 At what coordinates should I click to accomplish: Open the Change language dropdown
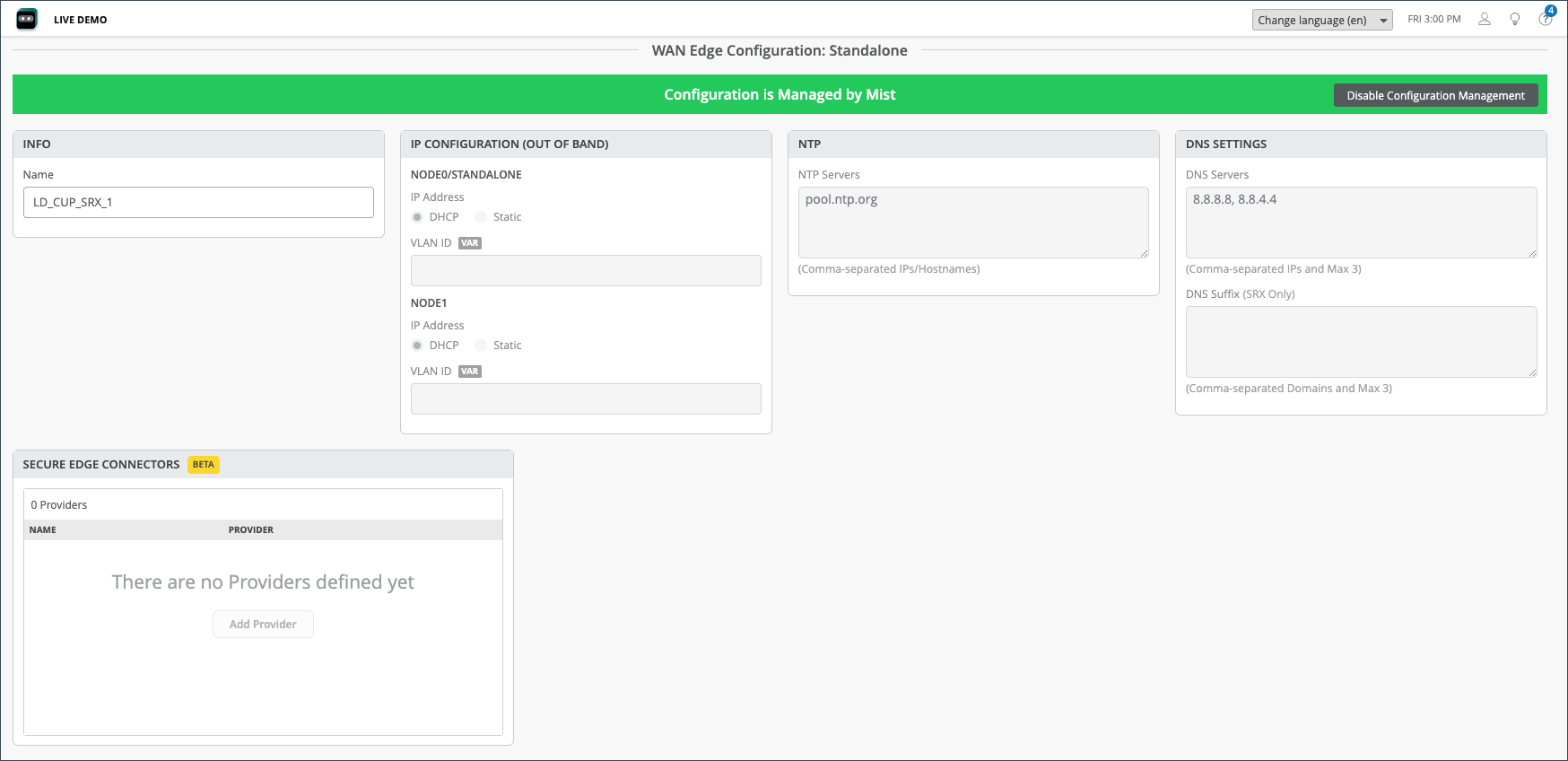point(1321,20)
